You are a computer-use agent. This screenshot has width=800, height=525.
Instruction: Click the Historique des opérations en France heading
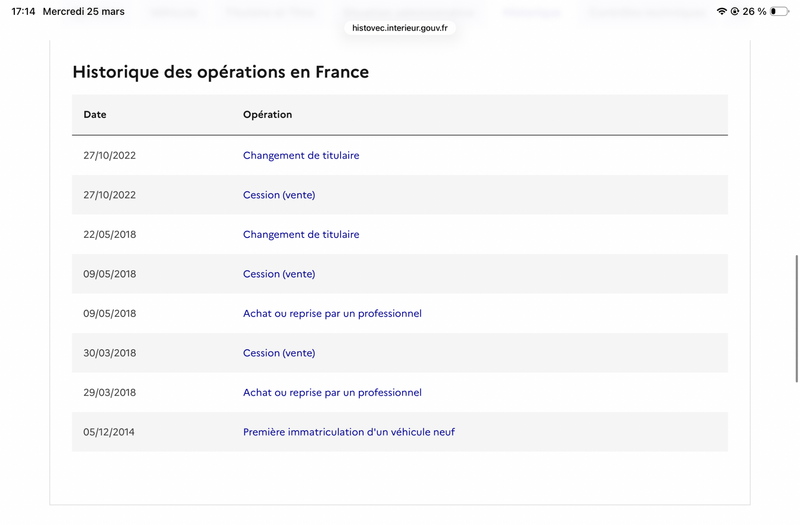[220, 72]
